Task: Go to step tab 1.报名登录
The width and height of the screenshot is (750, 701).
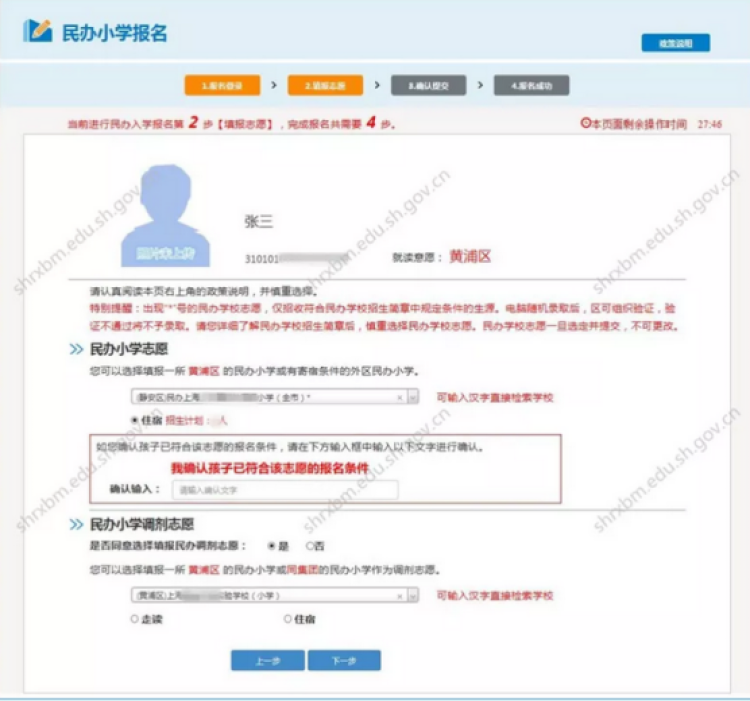Action: point(222,86)
